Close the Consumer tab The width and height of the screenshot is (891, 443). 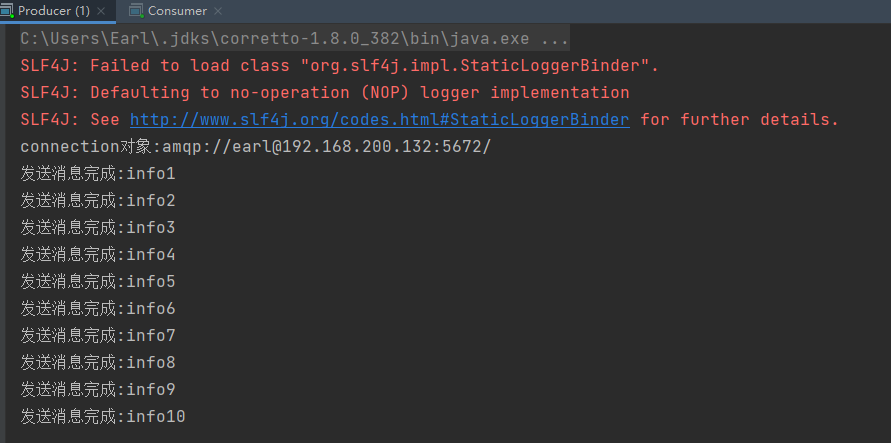(218, 11)
